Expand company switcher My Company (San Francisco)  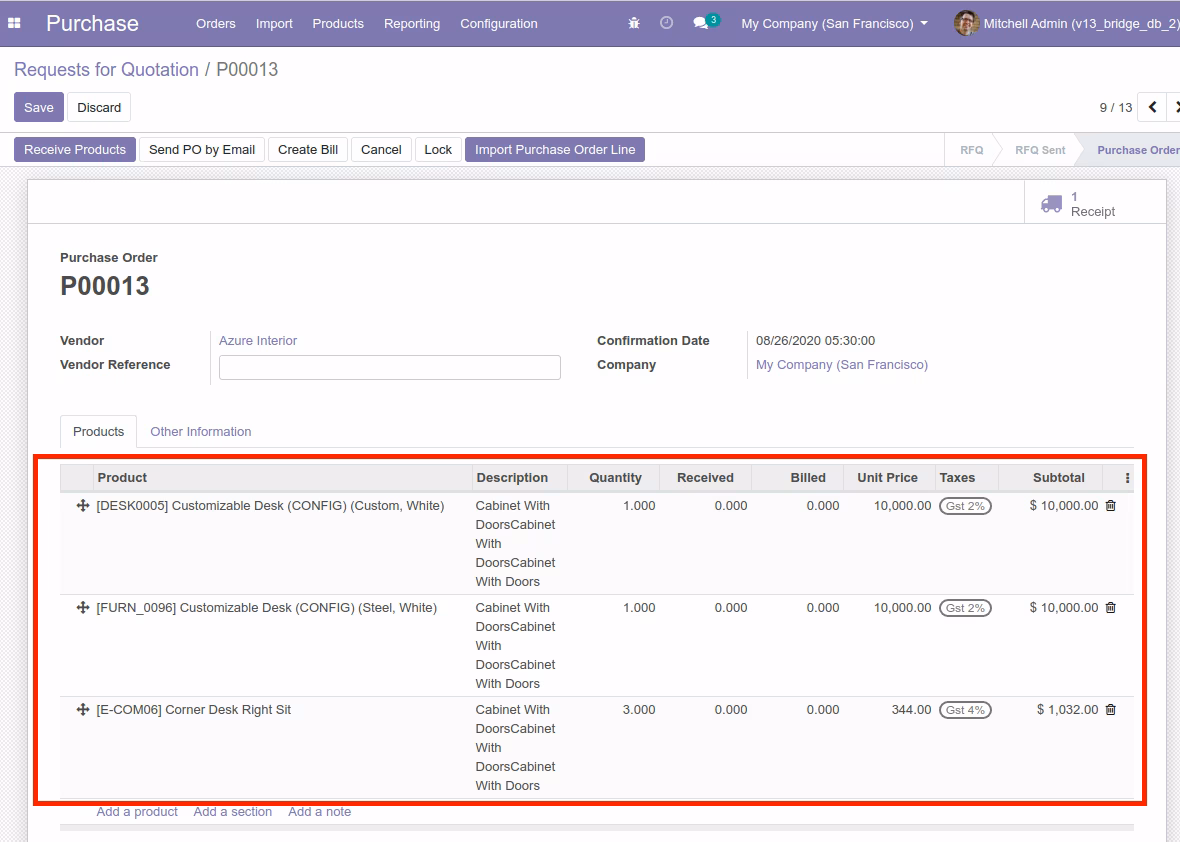click(x=834, y=23)
